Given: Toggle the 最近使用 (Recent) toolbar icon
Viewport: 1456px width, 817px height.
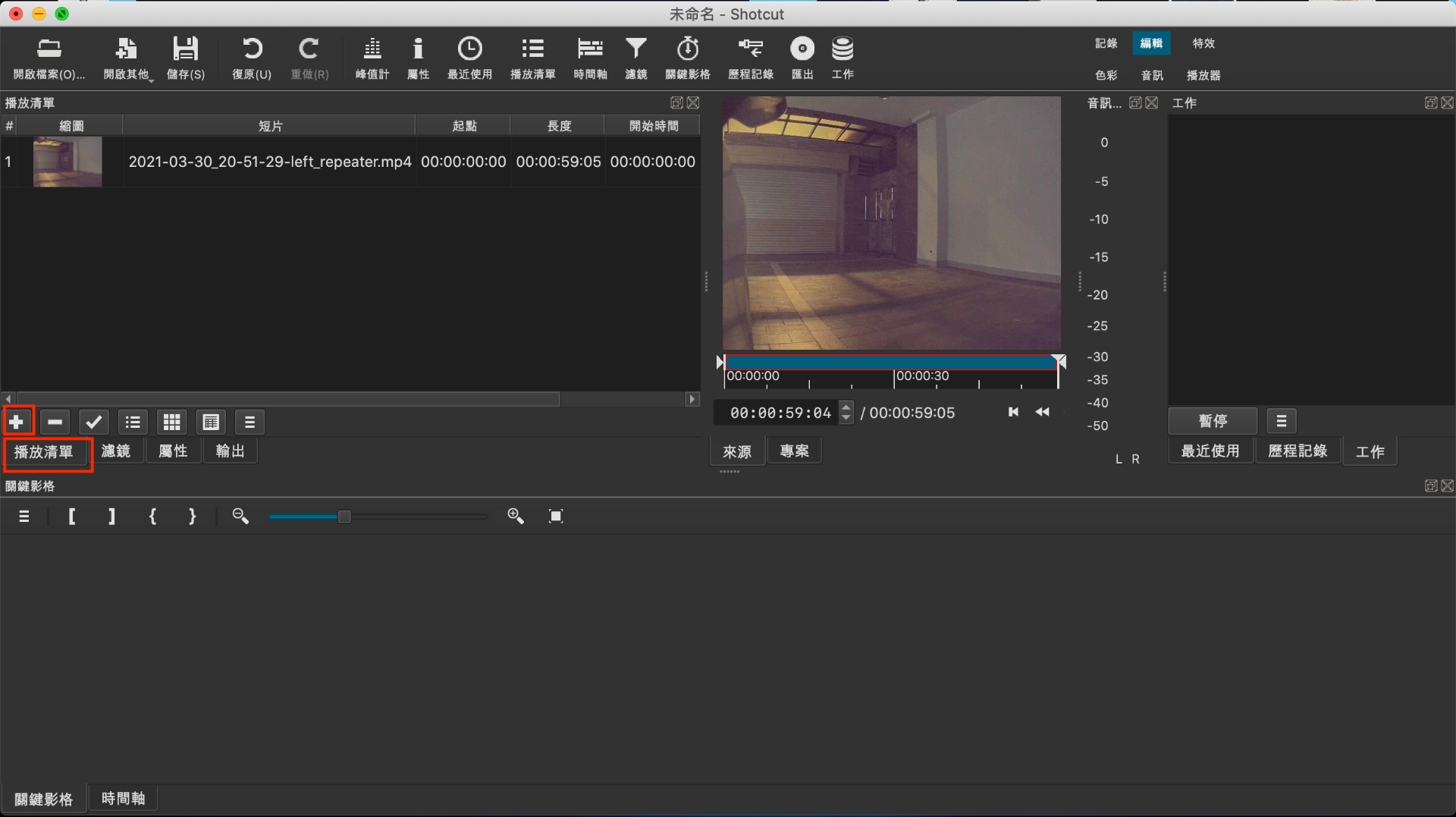Looking at the screenshot, I should click(x=469, y=58).
